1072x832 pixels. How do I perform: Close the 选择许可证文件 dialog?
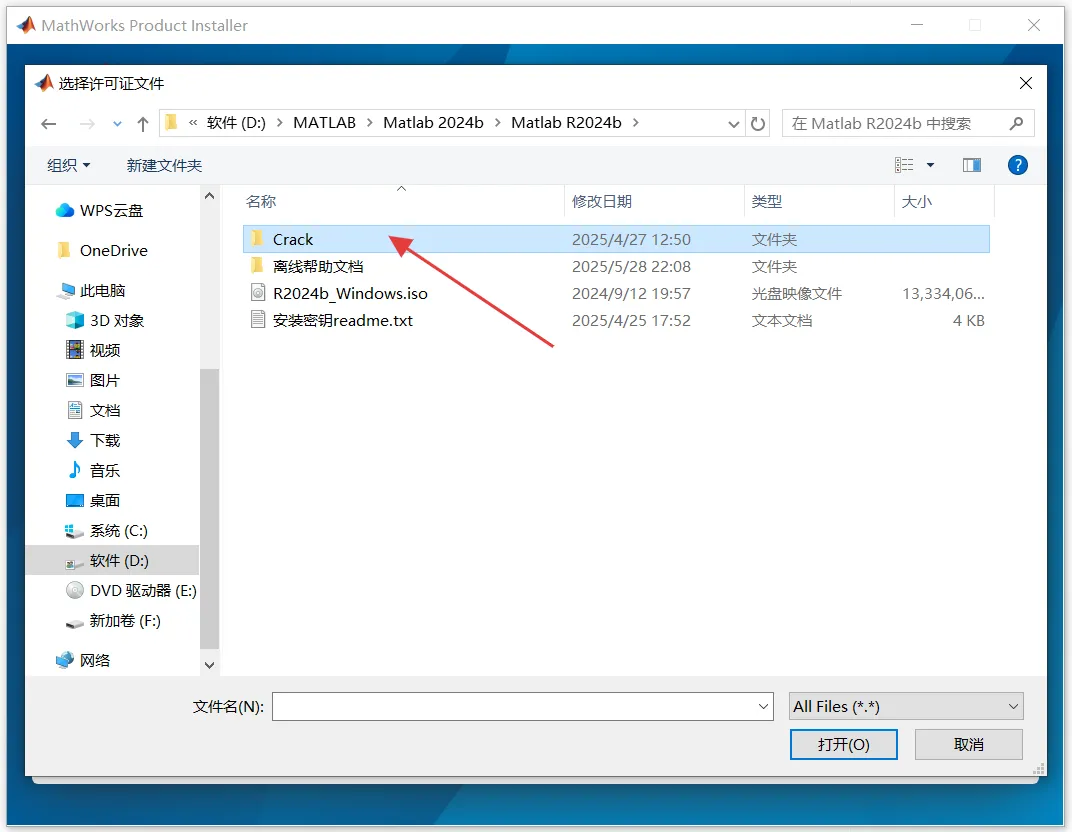(1026, 83)
